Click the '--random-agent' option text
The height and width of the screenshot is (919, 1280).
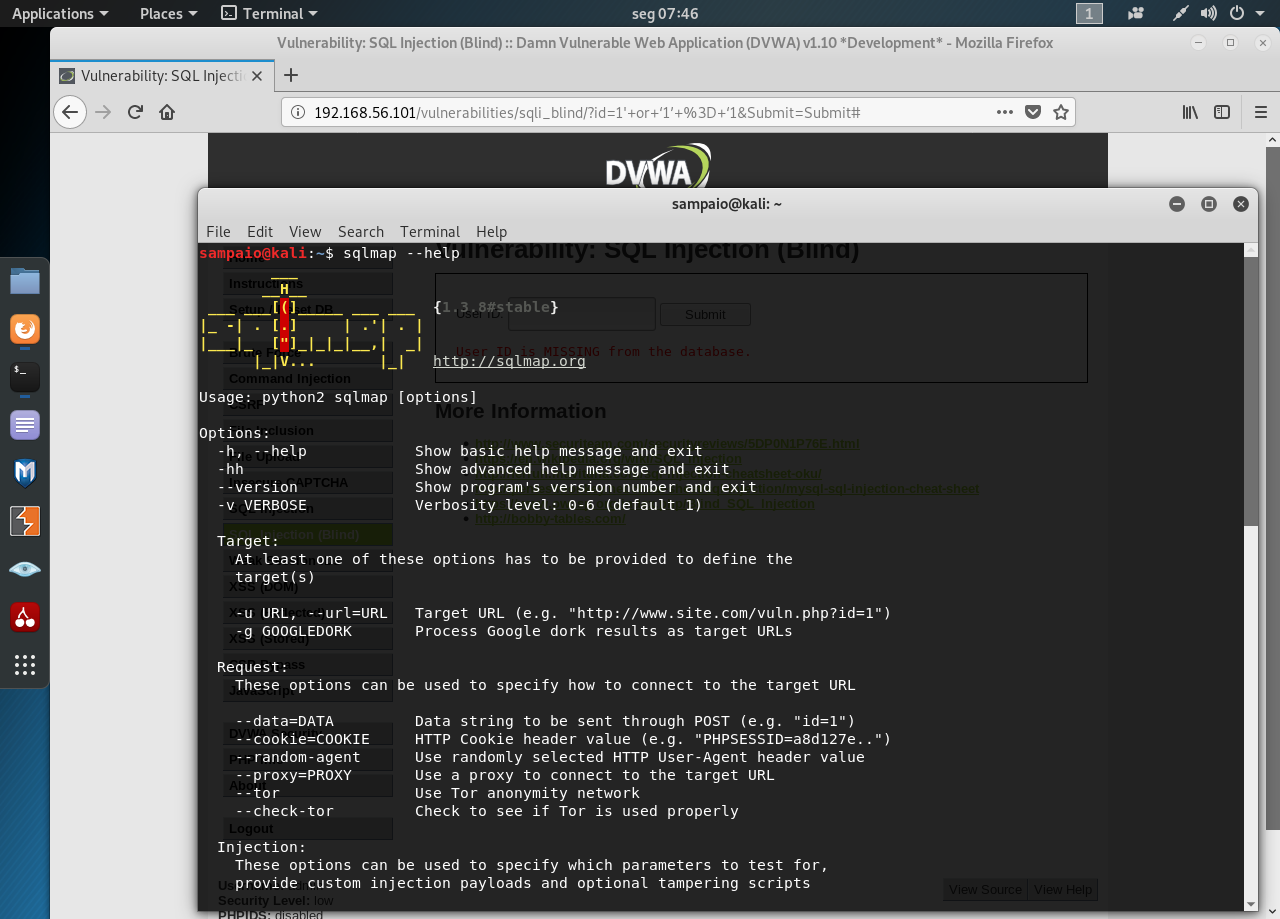[x=298, y=757]
